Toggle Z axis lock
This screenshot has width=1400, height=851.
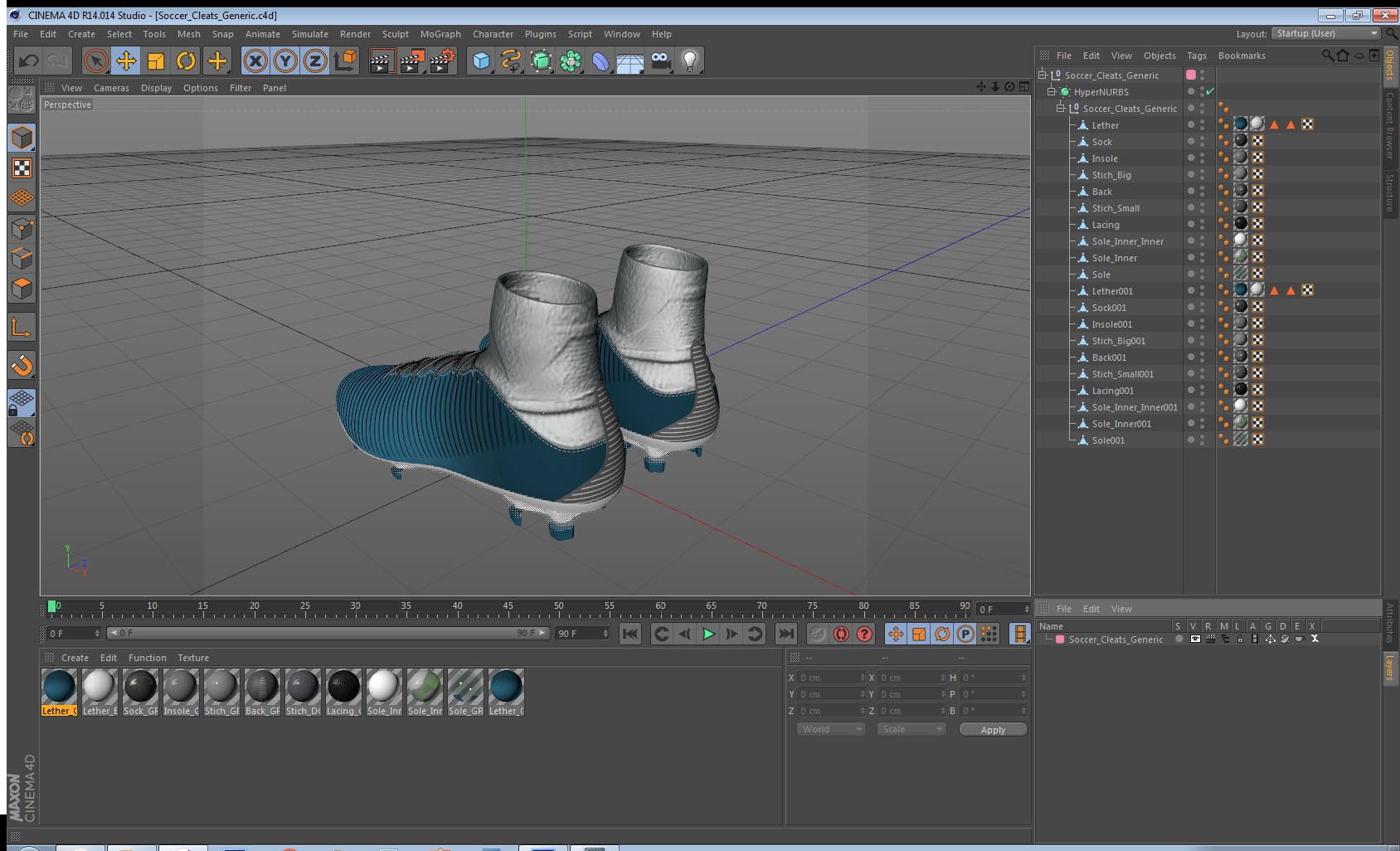click(315, 61)
